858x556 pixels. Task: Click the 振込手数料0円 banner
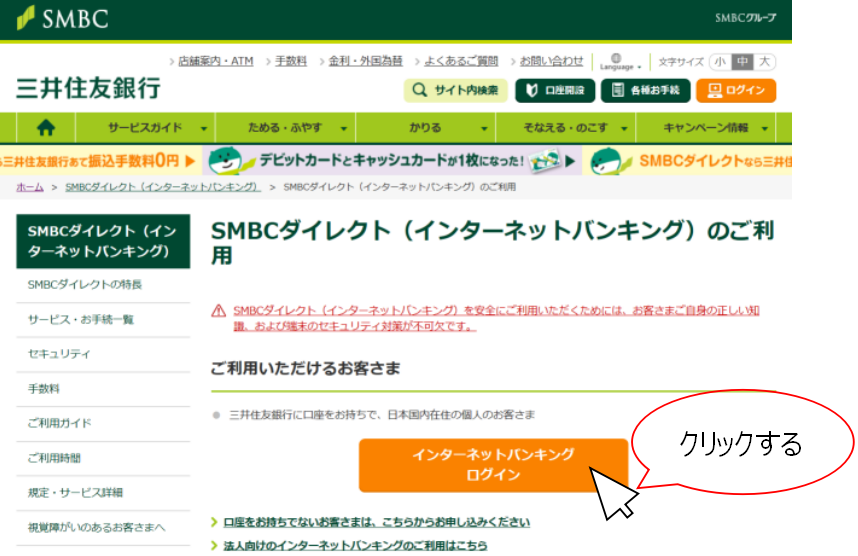[x=101, y=160]
